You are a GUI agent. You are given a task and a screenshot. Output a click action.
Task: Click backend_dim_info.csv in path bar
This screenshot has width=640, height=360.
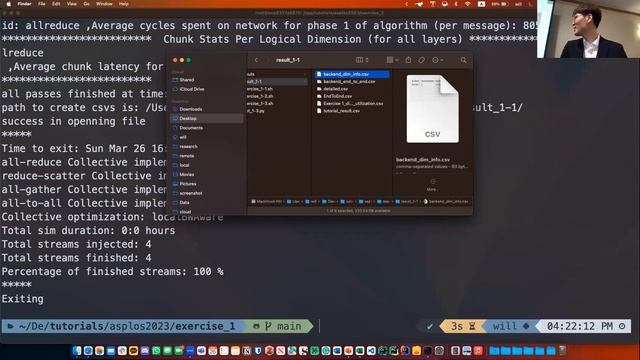446,202
